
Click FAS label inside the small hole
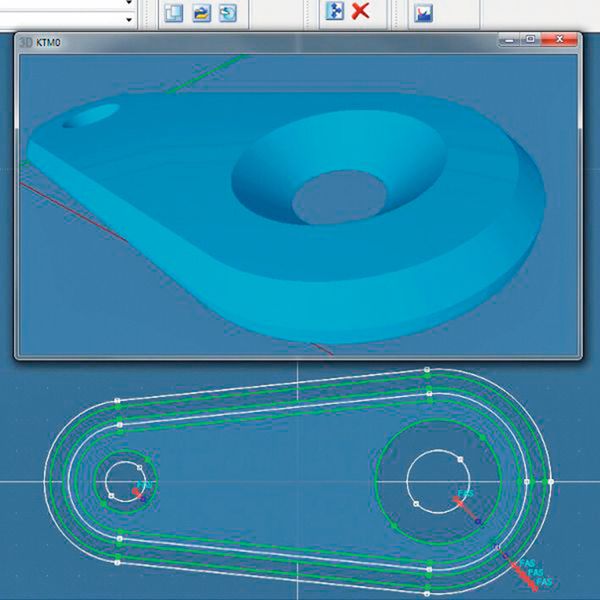(x=144, y=485)
